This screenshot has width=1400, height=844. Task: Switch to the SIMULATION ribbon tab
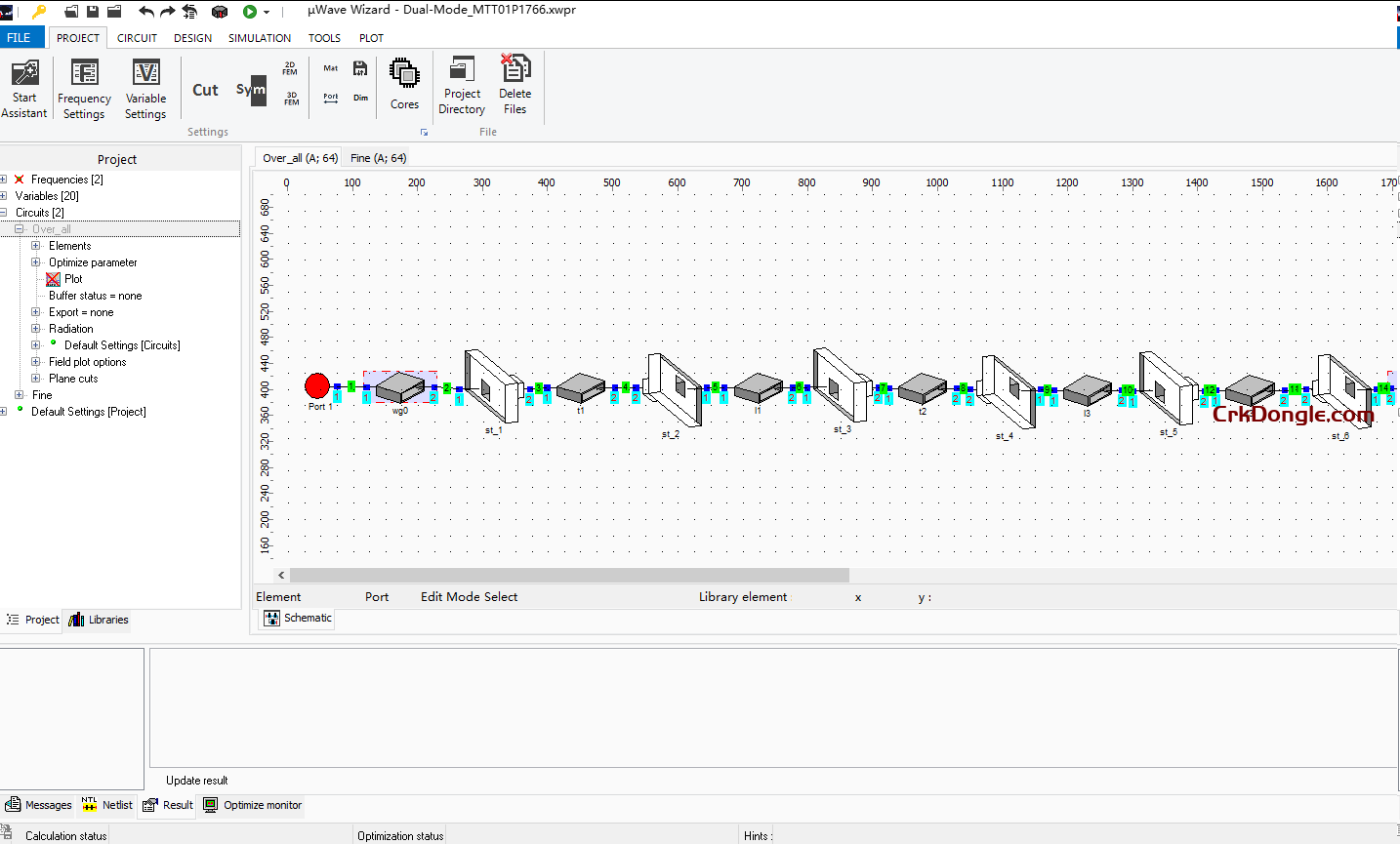[259, 38]
